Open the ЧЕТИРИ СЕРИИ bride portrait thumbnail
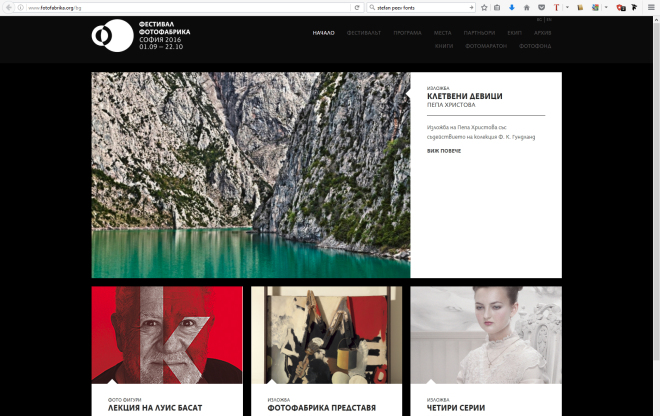Viewport: 660px width, 416px height. pyautogui.click(x=486, y=334)
